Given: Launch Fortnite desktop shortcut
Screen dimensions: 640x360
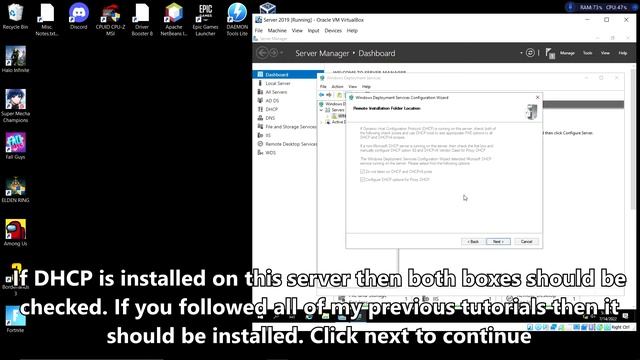Looking at the screenshot, I should pos(15,319).
